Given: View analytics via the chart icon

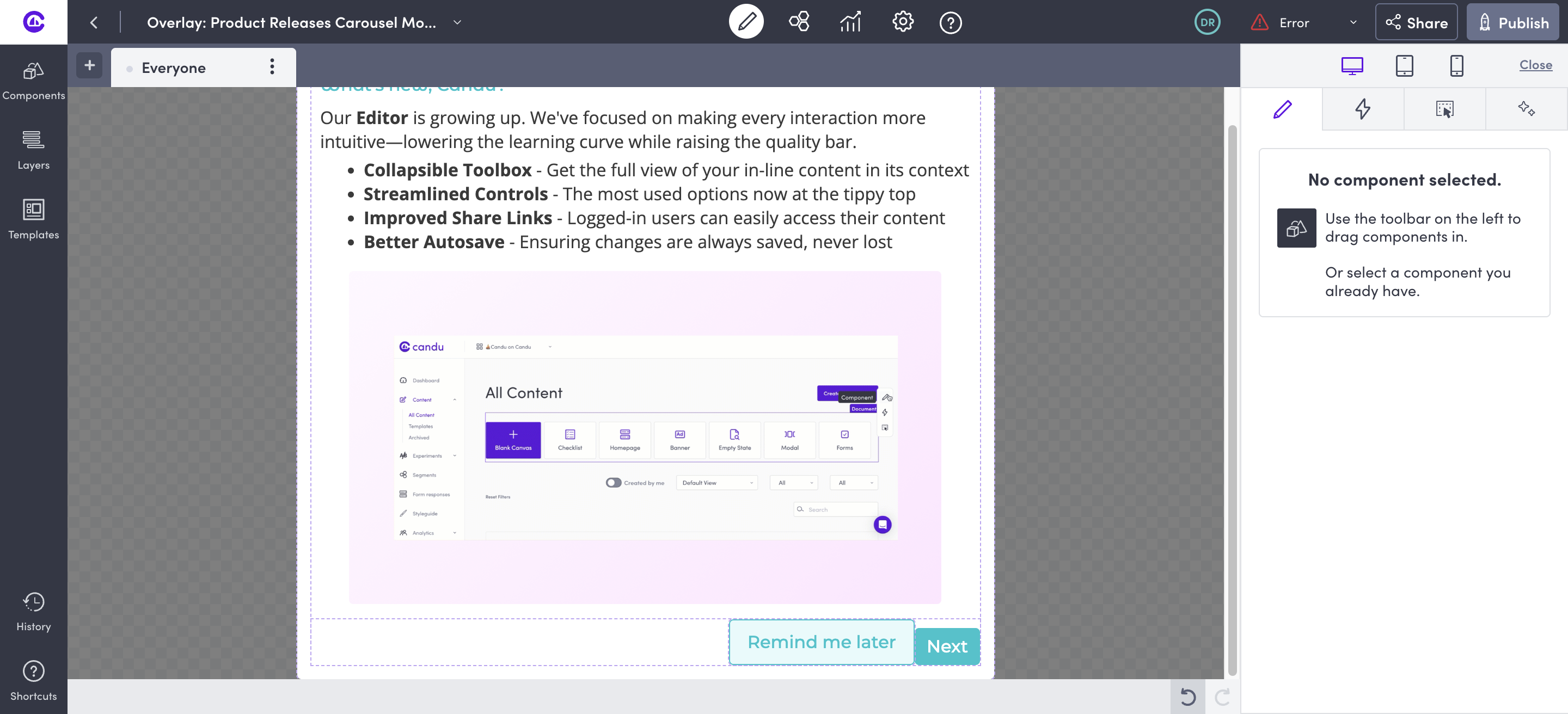Looking at the screenshot, I should point(850,22).
